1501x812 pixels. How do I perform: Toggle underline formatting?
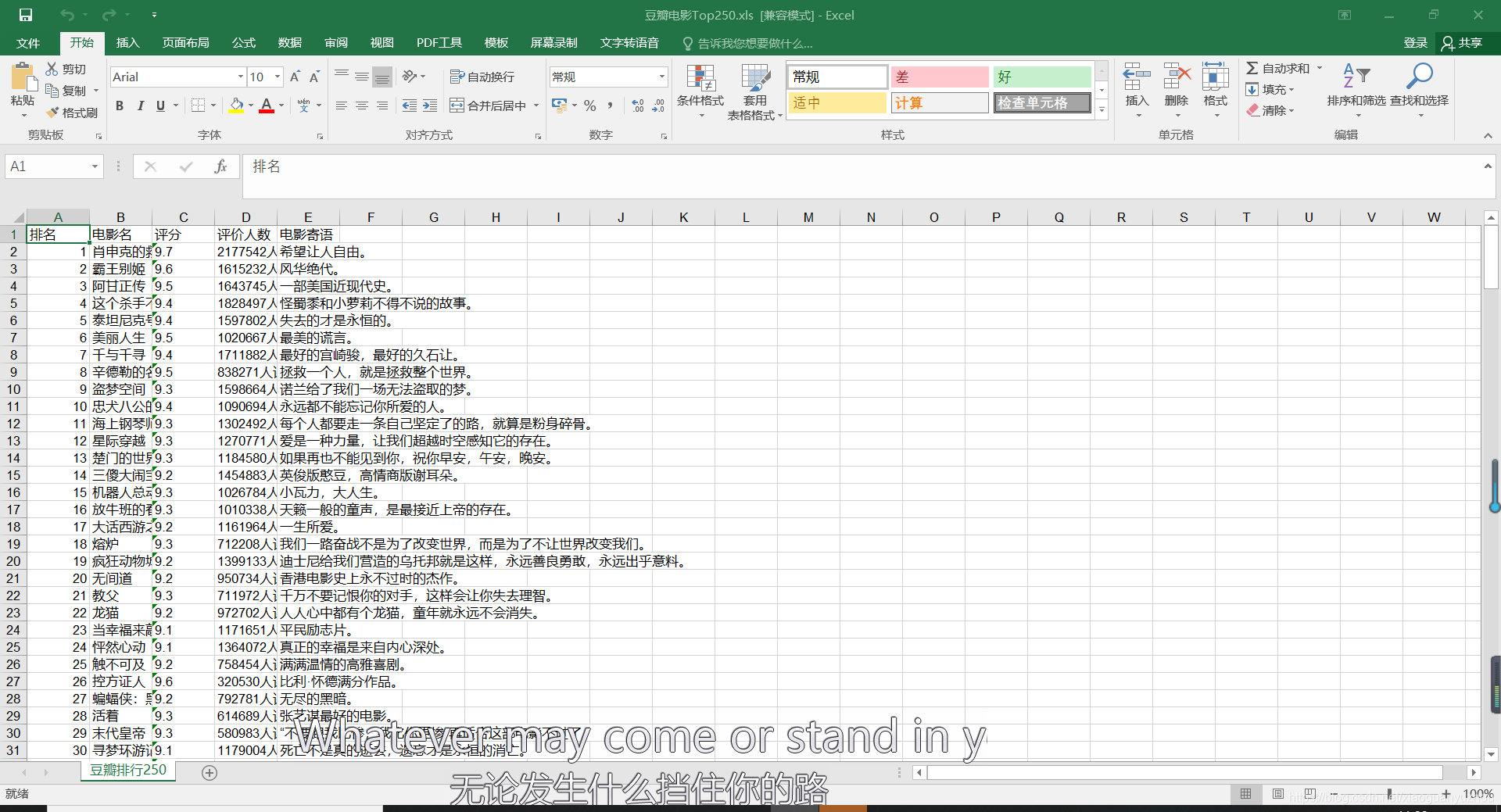[160, 106]
